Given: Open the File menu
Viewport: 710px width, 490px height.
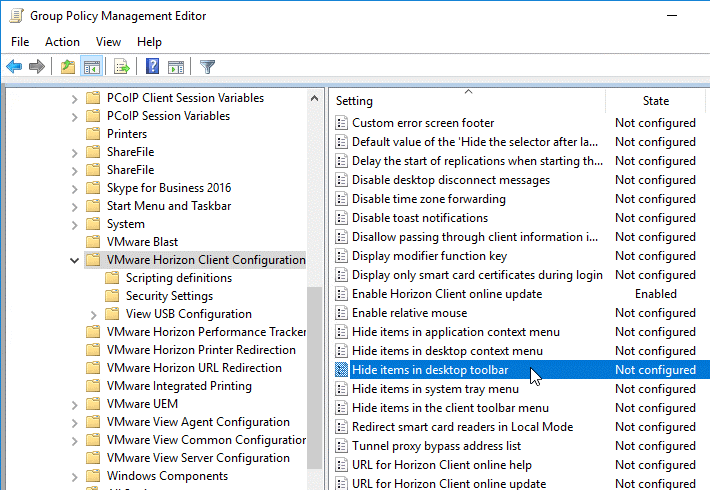Looking at the screenshot, I should [20, 42].
